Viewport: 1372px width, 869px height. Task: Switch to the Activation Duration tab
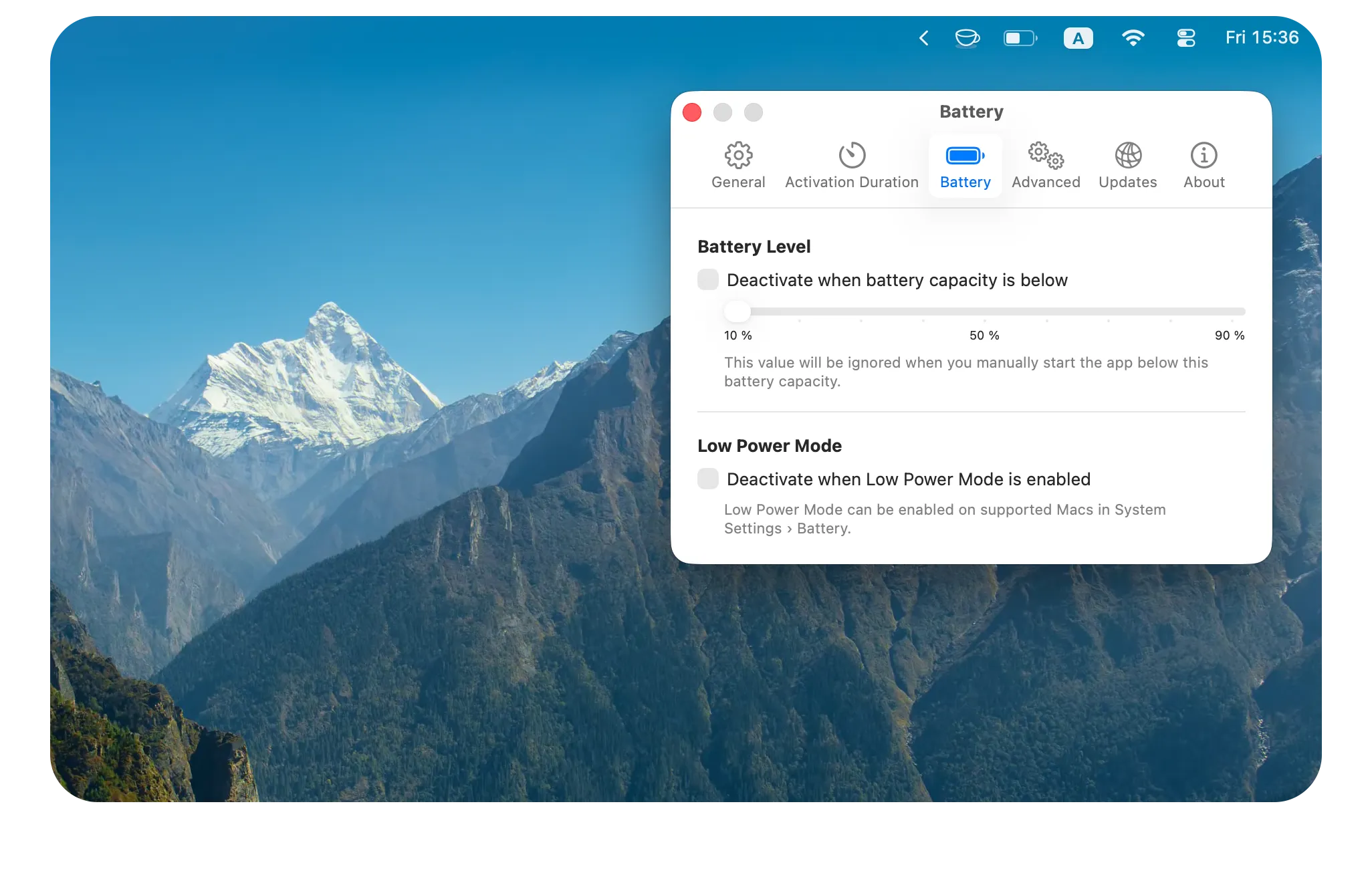click(x=852, y=166)
